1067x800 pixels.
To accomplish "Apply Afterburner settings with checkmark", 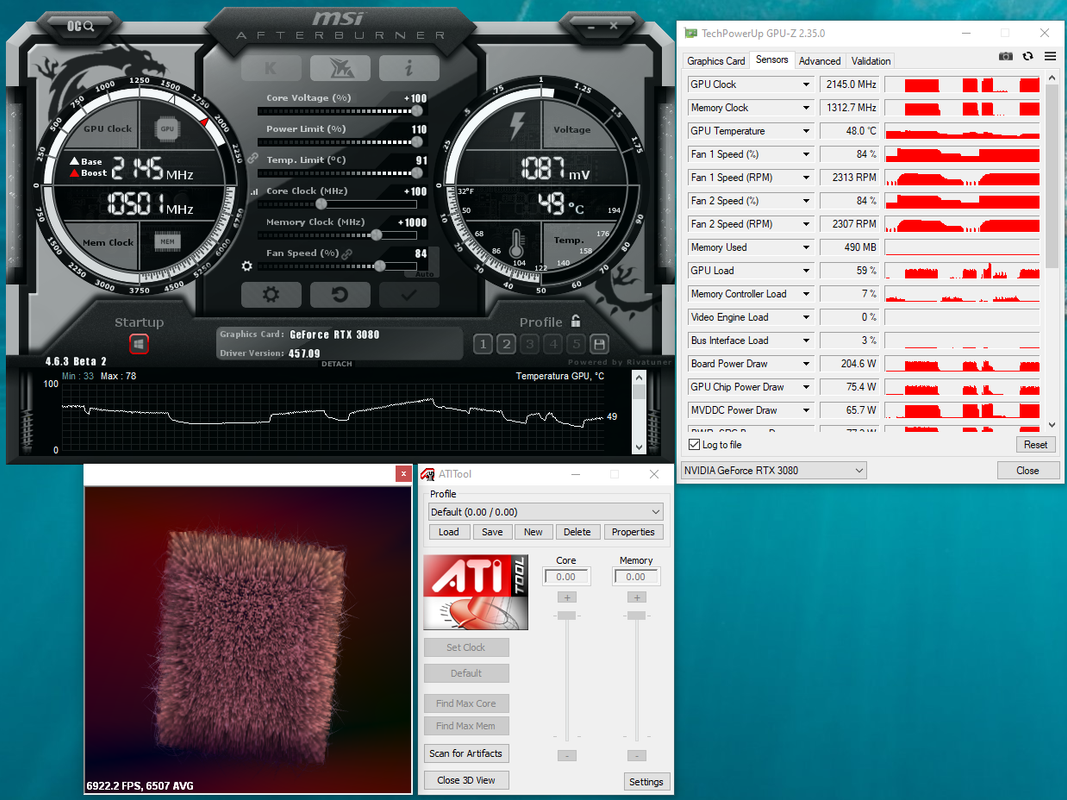I will coord(409,295).
